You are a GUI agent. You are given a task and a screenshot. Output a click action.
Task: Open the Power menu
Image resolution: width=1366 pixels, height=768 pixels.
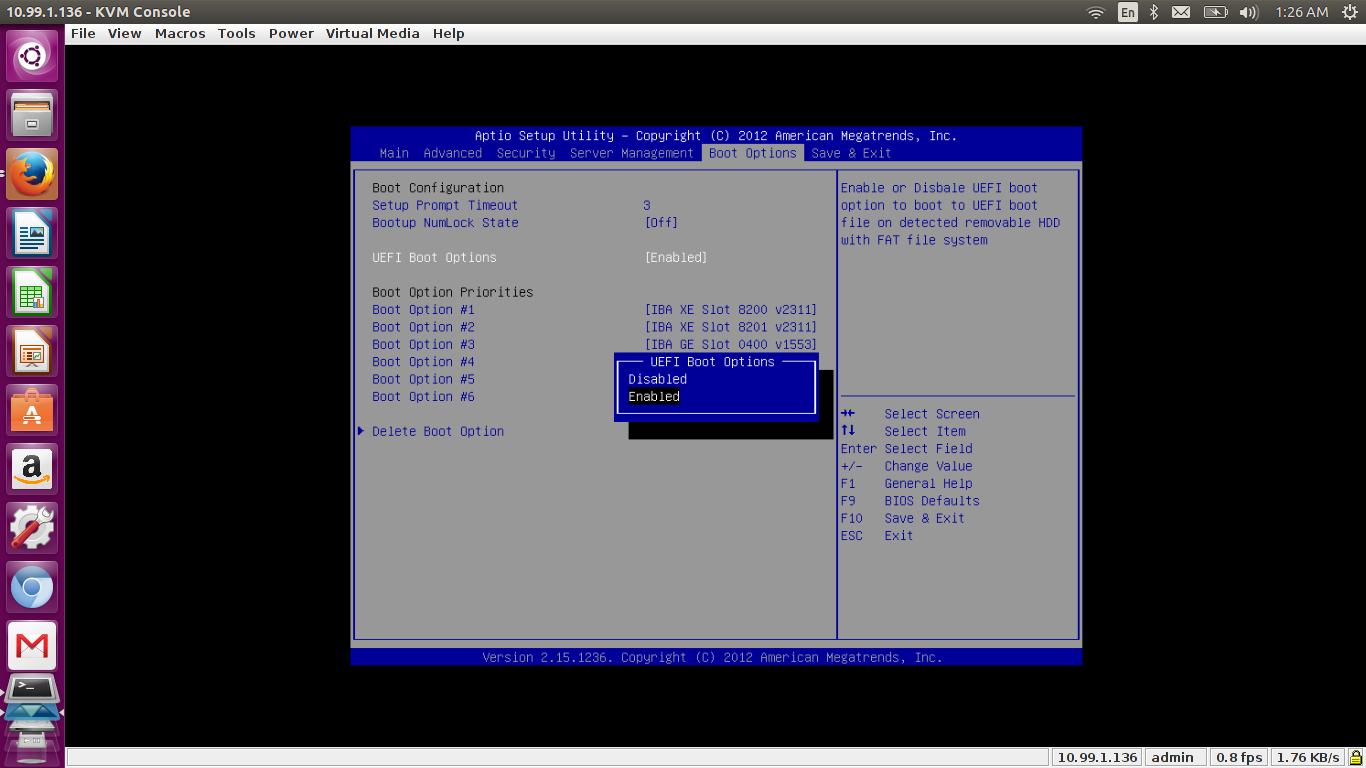291,33
